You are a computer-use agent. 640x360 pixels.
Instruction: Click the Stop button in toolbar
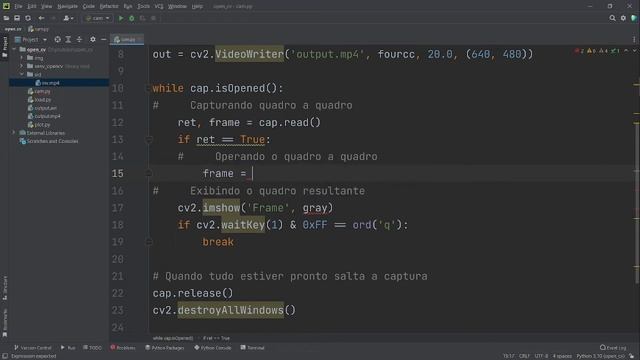pos(153,18)
